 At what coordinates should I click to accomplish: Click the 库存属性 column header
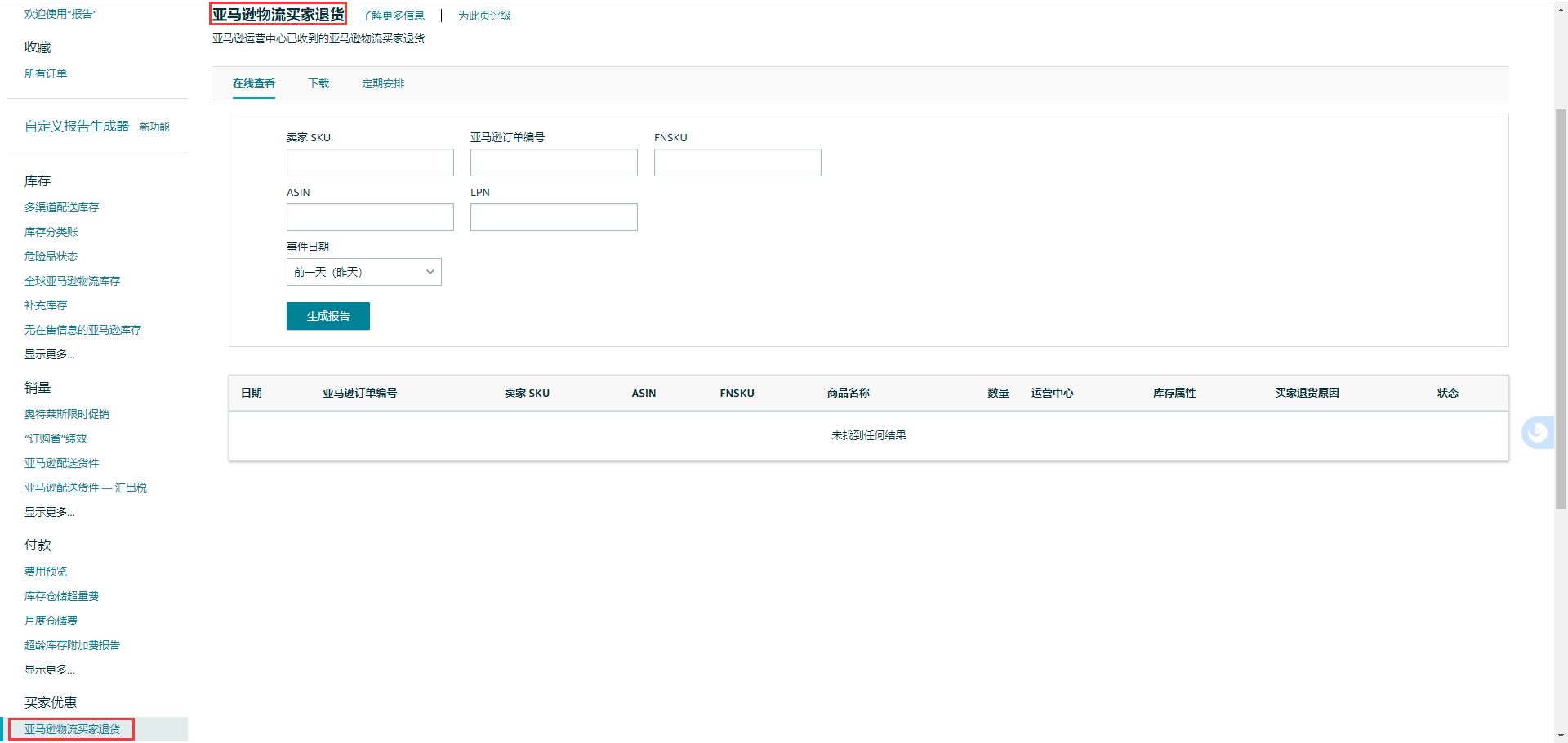tap(1174, 393)
